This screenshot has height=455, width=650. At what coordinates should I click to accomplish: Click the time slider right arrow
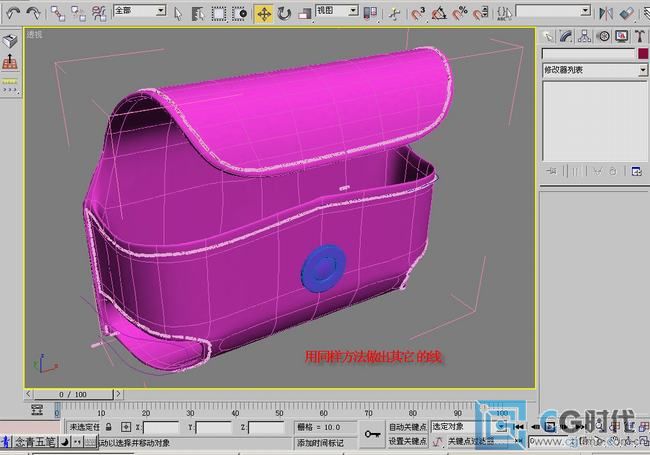[x=118, y=394]
